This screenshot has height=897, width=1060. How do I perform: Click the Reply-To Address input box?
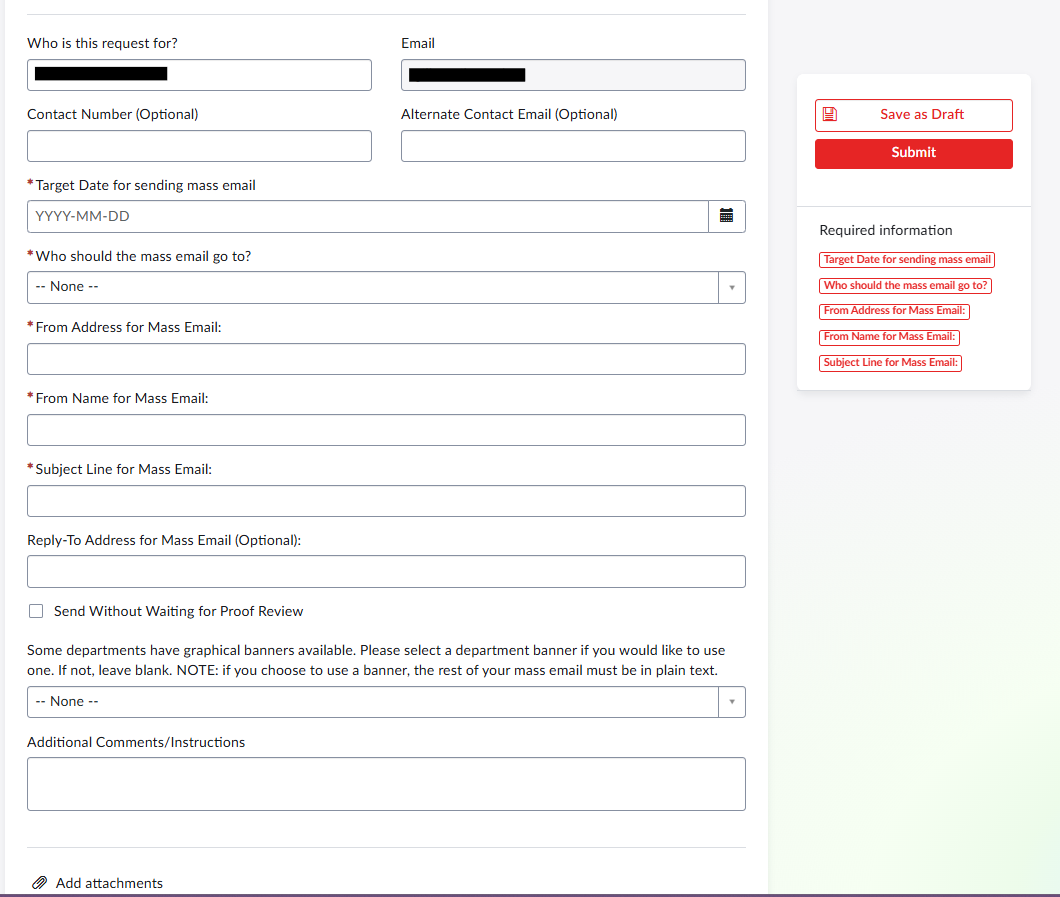point(386,572)
